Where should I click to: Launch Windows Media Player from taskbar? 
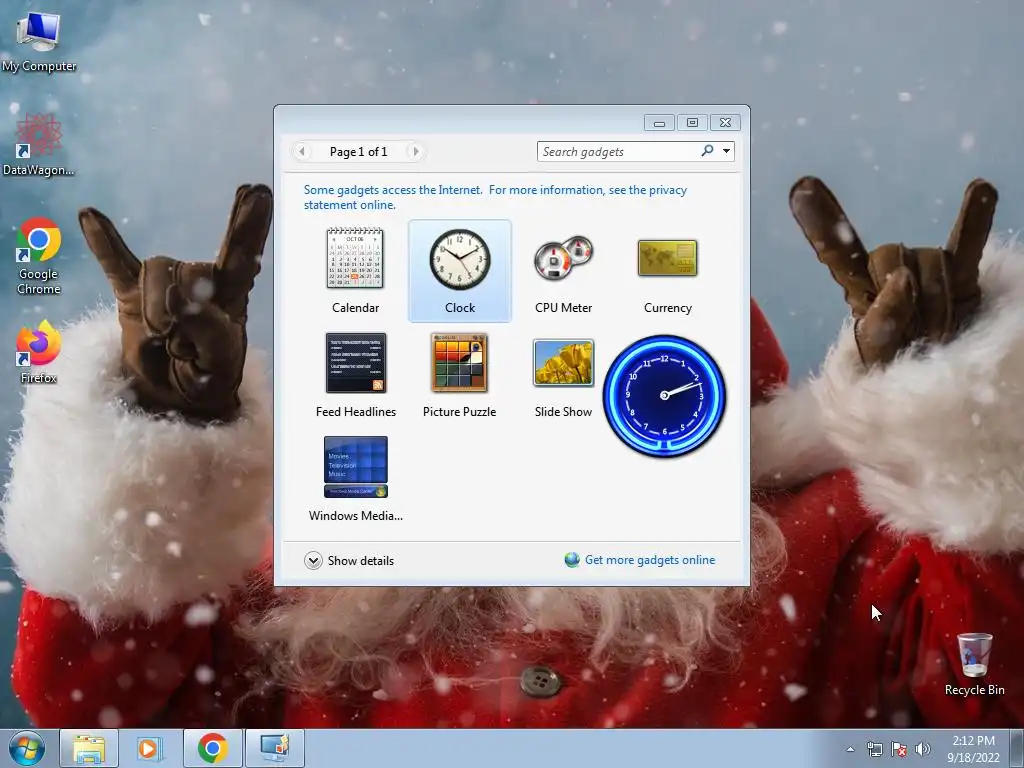[x=150, y=748]
